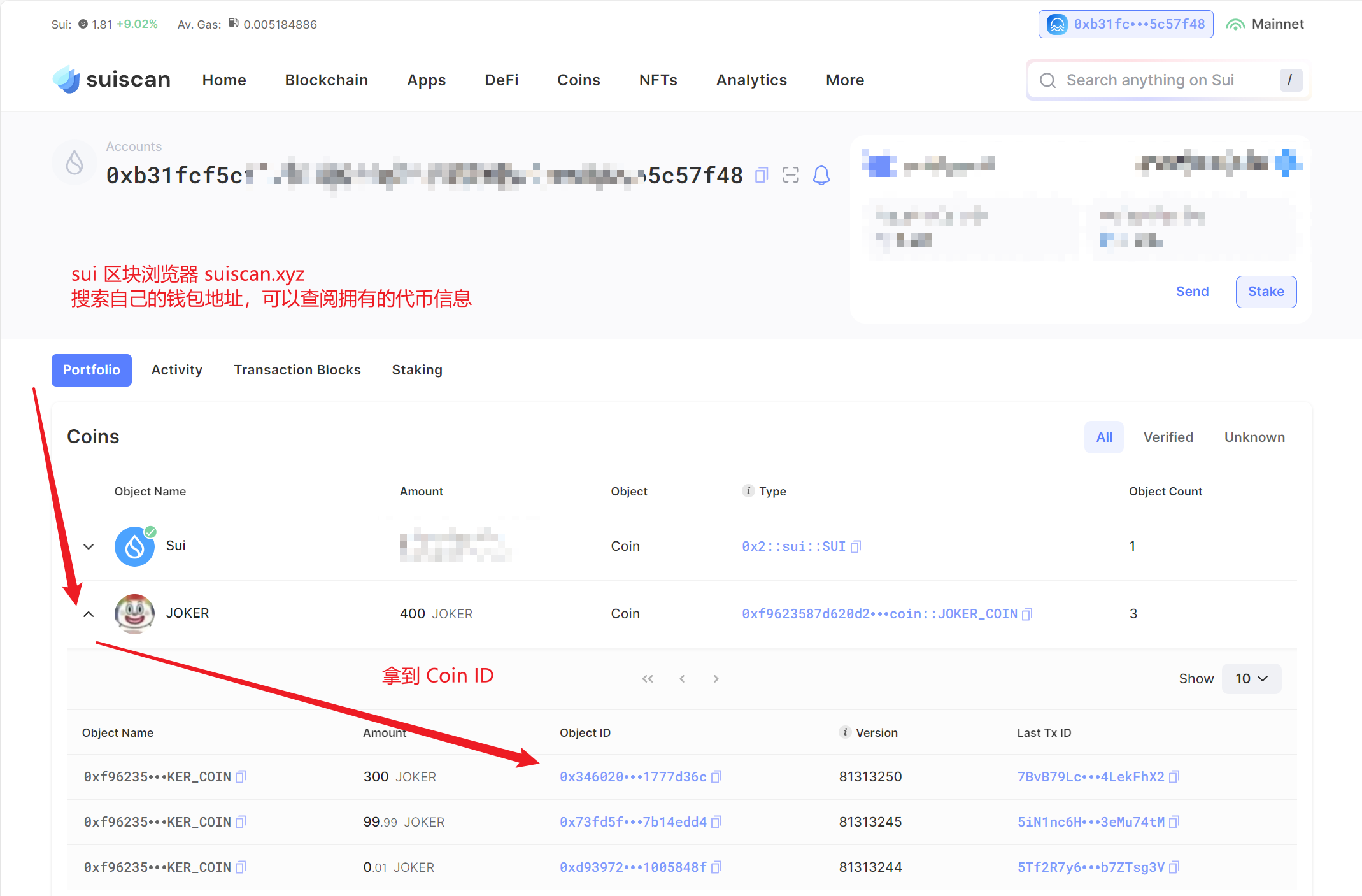Viewport: 1362px width, 896px height.
Task: Click the Stake button
Action: tap(1265, 292)
